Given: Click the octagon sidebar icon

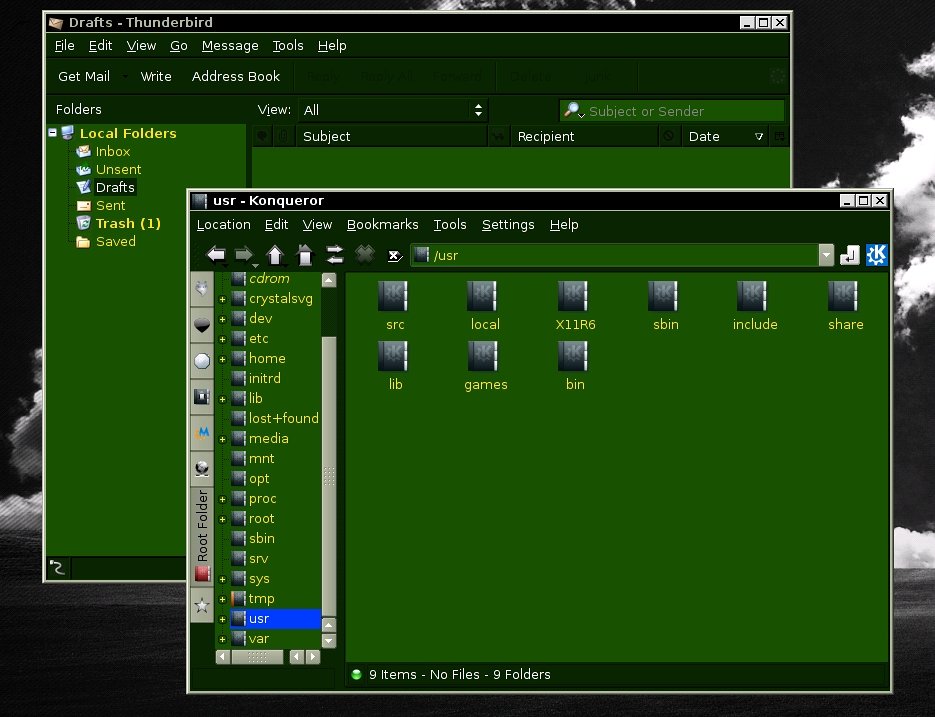Looking at the screenshot, I should pos(202,361).
